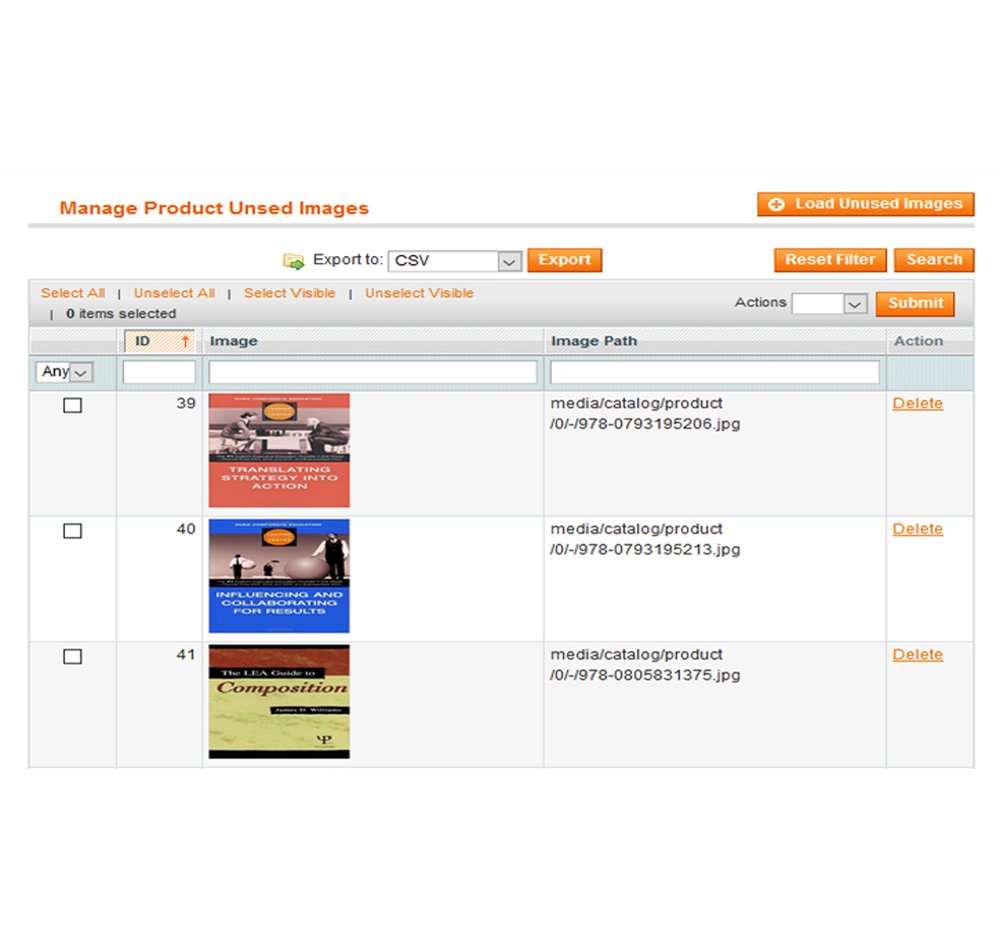Click the path text ending in 978-0793195206.jpg
Viewport: 1000px width, 938px height.
(645, 414)
